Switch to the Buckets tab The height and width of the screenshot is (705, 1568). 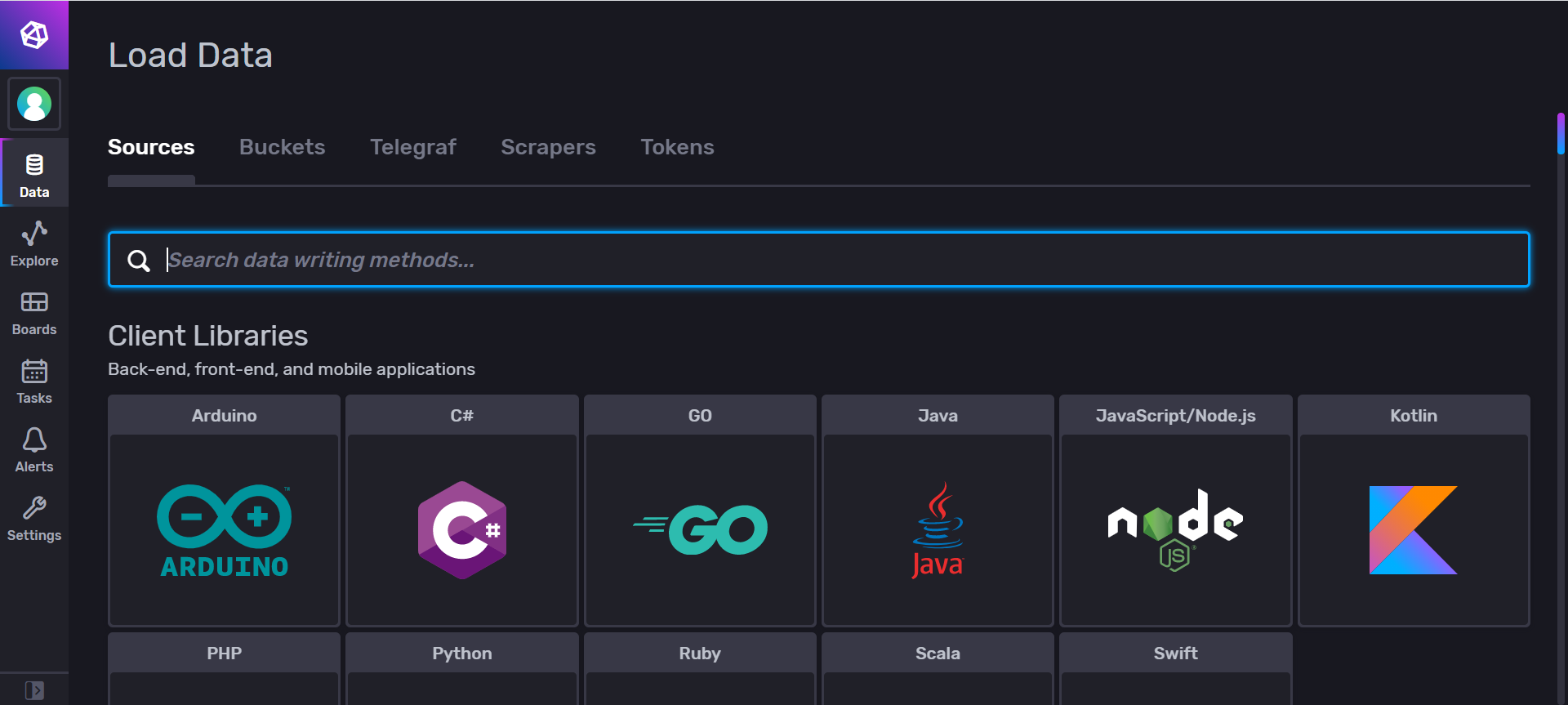tap(282, 147)
